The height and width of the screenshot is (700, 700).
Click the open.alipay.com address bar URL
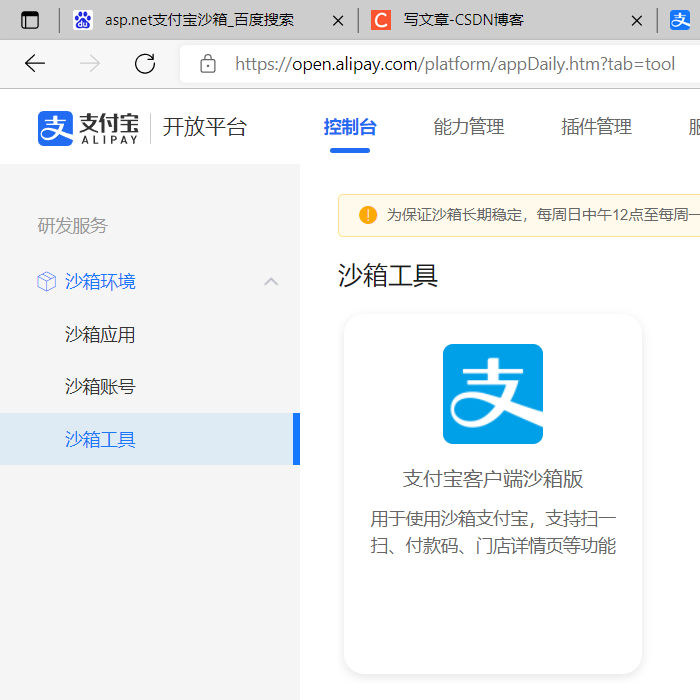(455, 64)
